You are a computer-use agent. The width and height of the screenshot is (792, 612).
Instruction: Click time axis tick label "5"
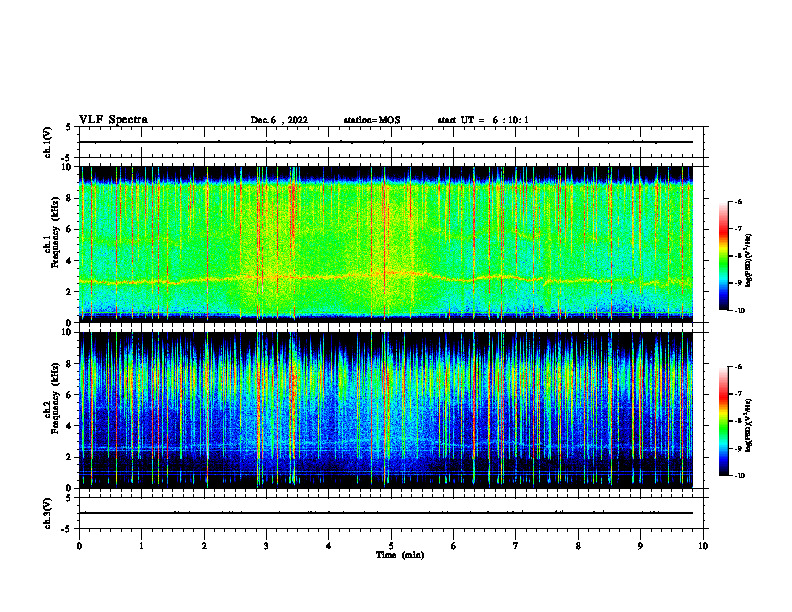tap(391, 546)
